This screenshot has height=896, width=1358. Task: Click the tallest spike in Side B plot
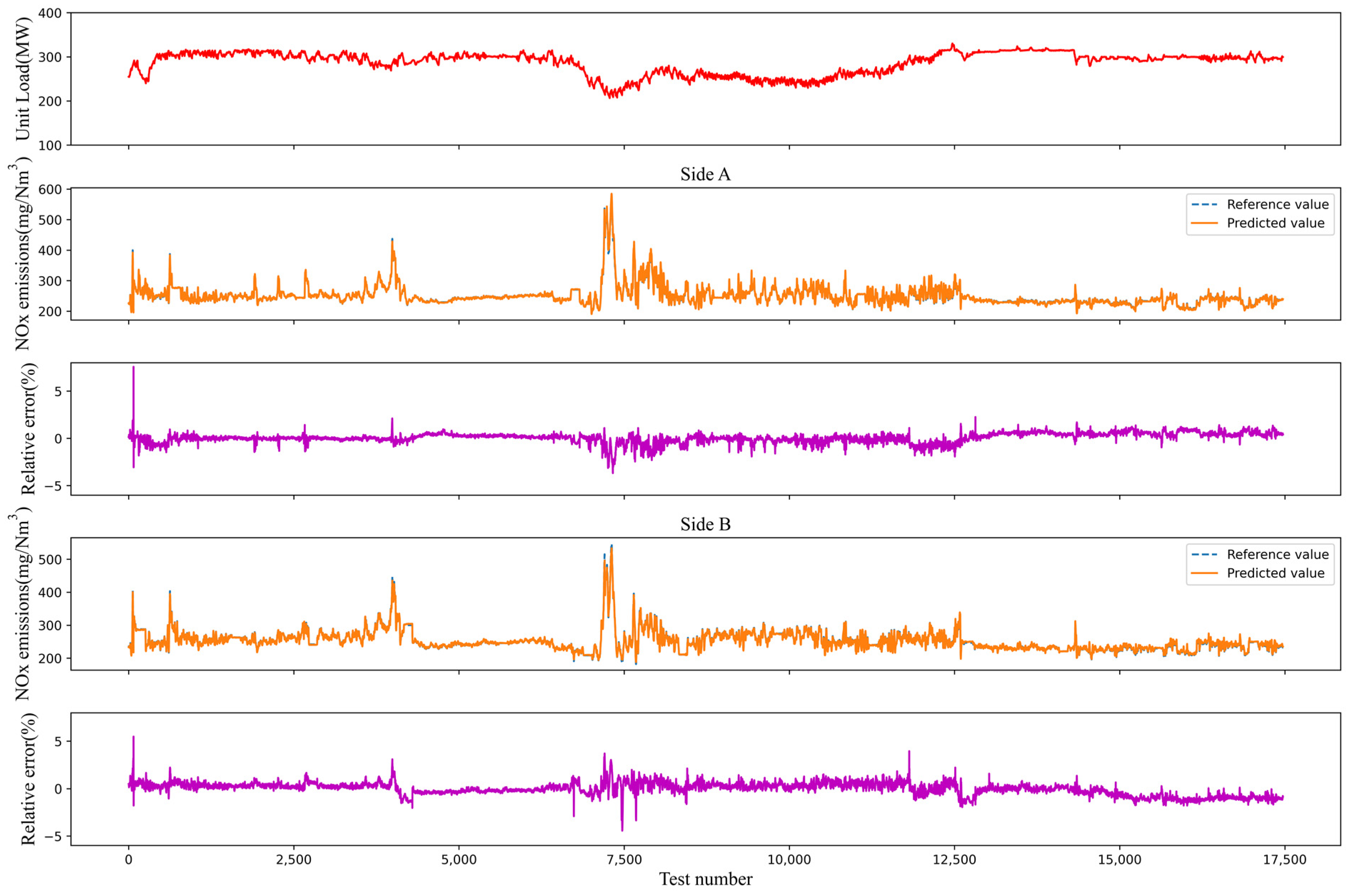[611, 547]
